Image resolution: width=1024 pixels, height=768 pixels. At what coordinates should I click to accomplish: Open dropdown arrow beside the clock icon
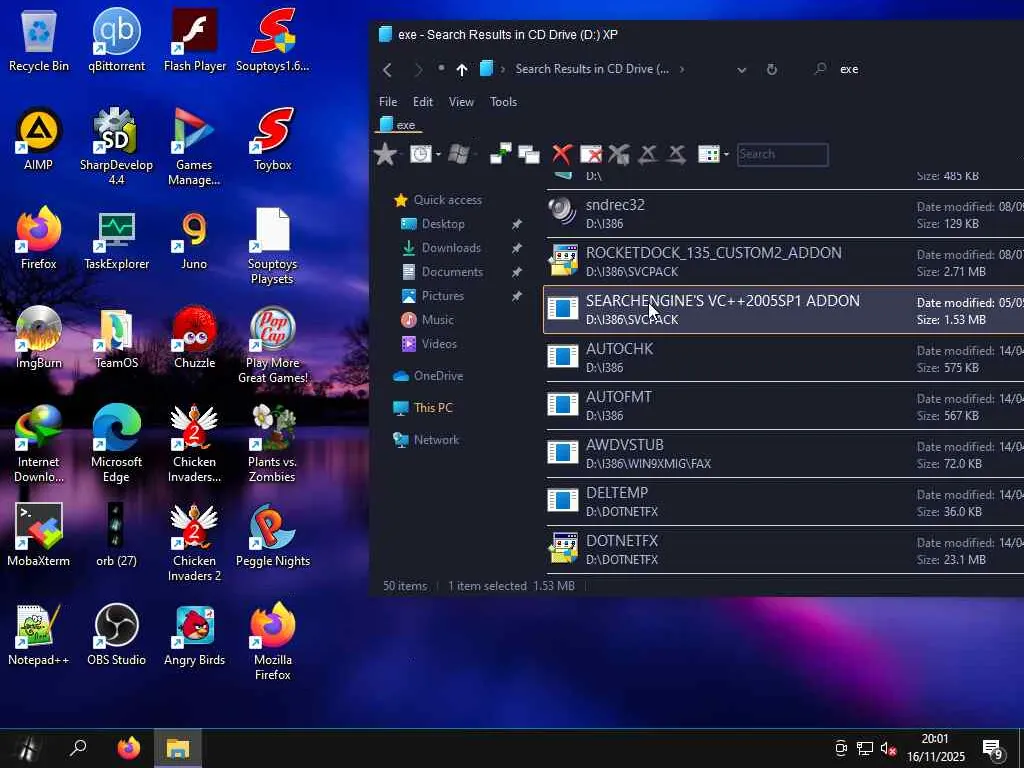pos(438,155)
